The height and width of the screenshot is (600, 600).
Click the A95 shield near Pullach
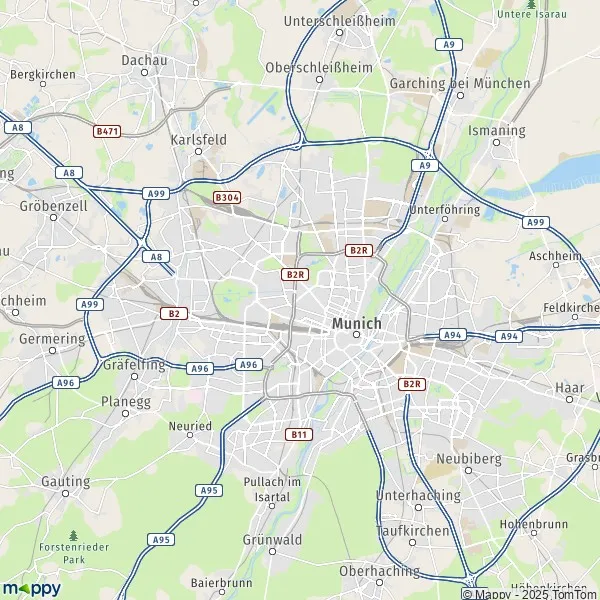tap(209, 490)
